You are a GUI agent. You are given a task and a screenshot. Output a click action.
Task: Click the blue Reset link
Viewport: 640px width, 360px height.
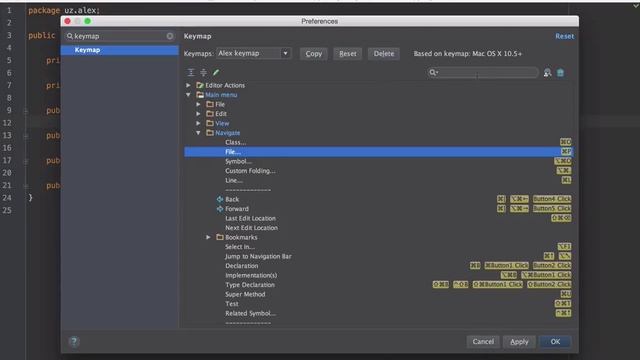tap(564, 36)
